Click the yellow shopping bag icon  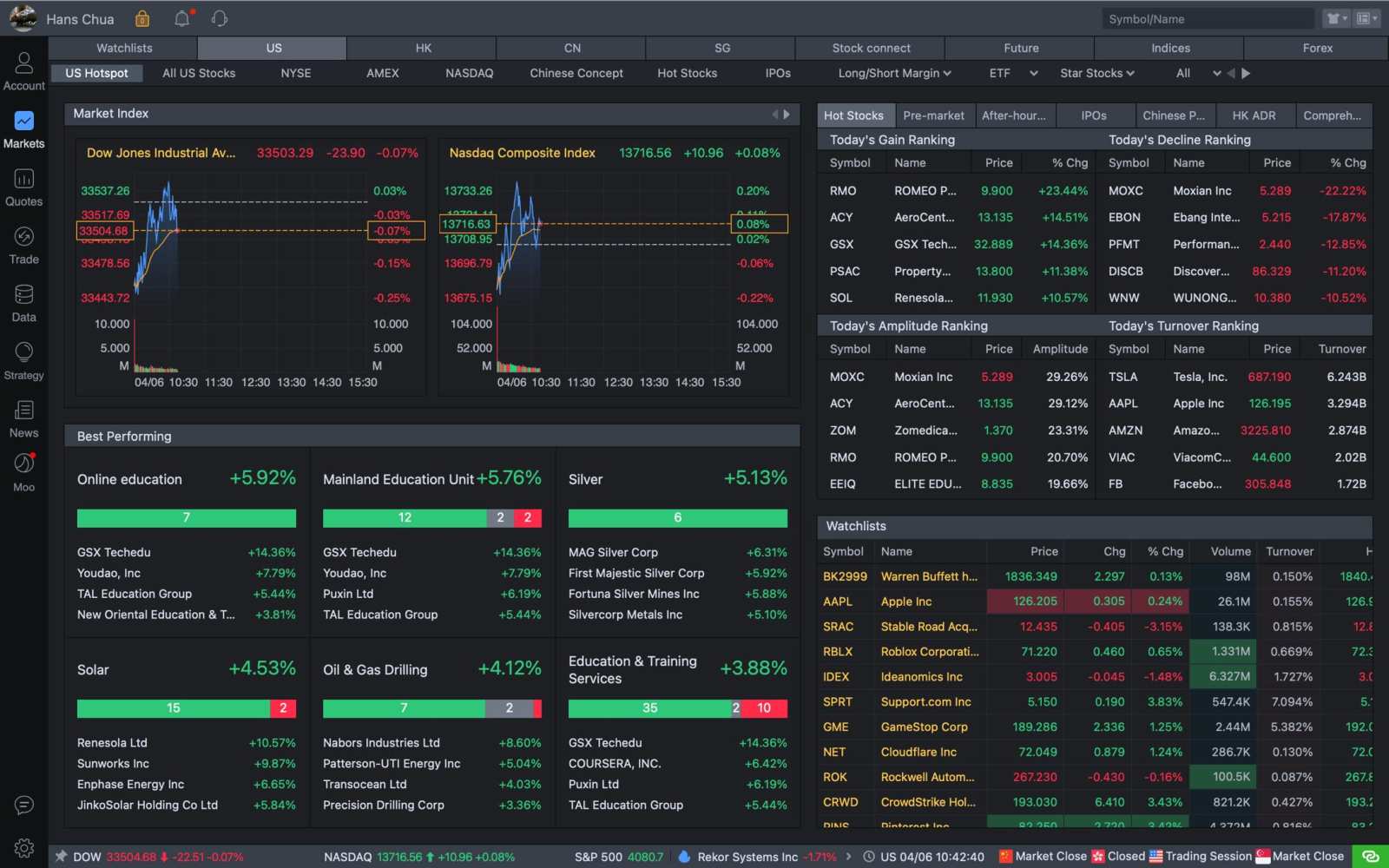[142, 18]
